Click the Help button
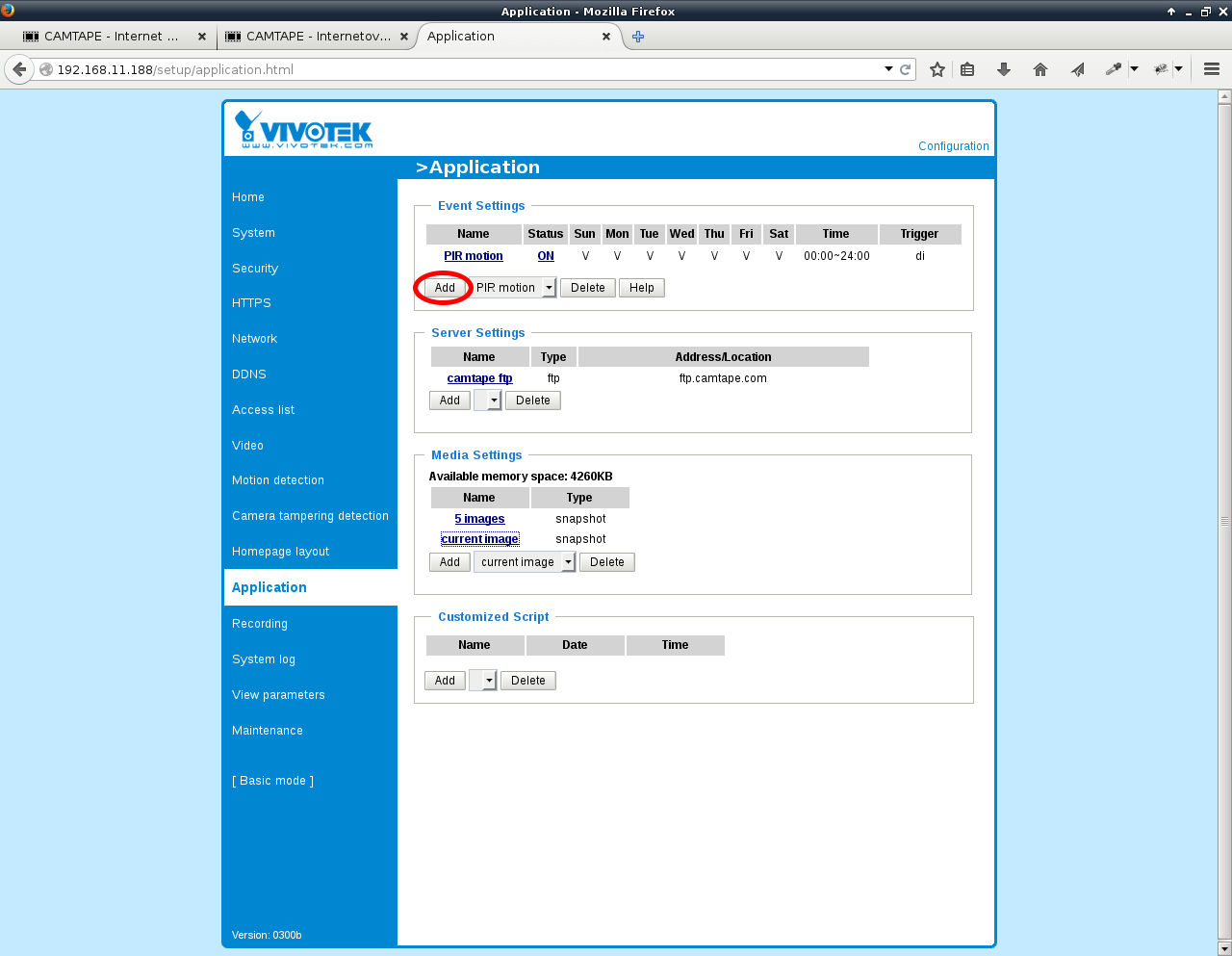The height and width of the screenshot is (956, 1232). tap(642, 288)
